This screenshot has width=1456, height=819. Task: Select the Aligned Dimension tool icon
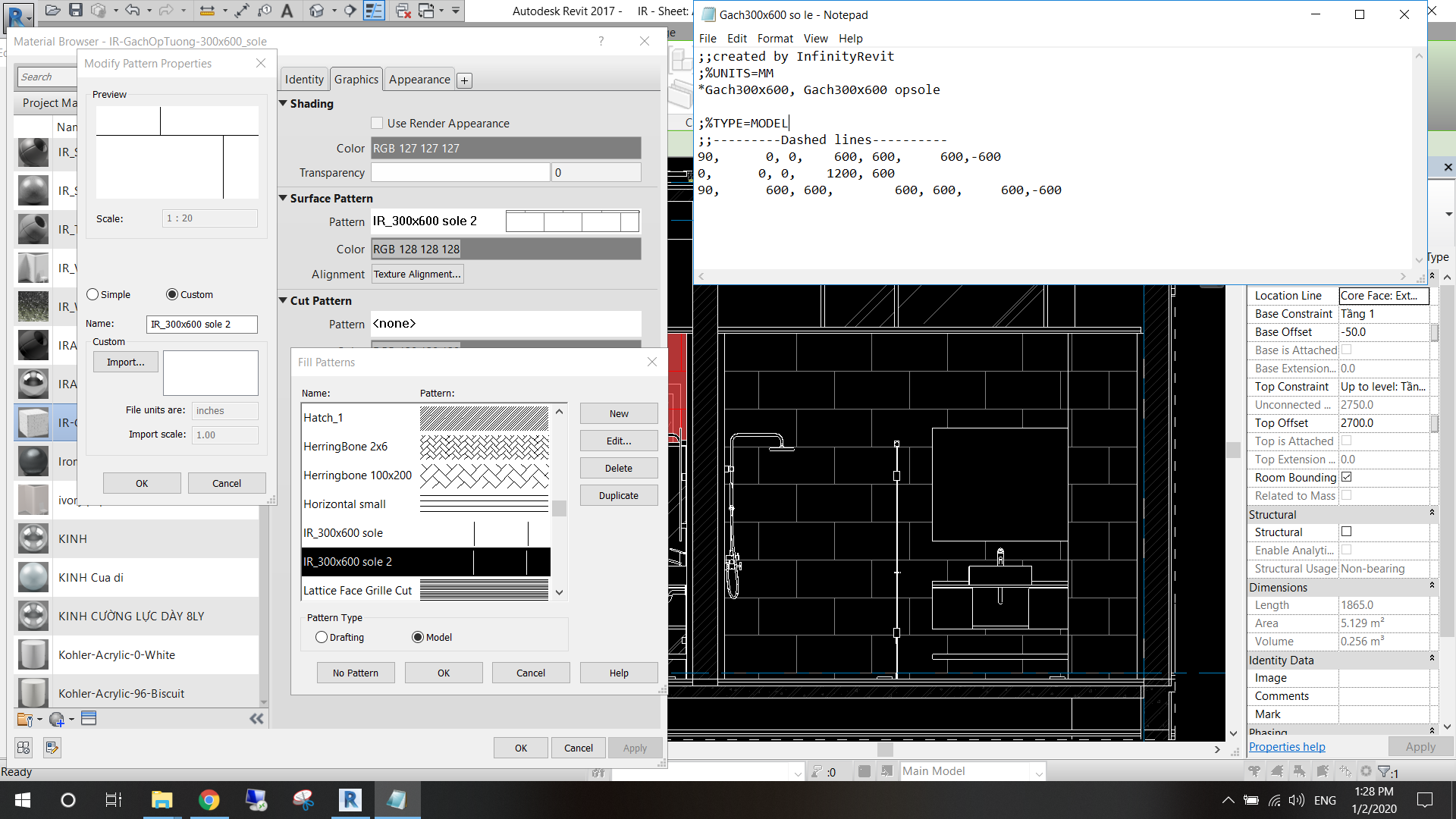pyautogui.click(x=206, y=11)
